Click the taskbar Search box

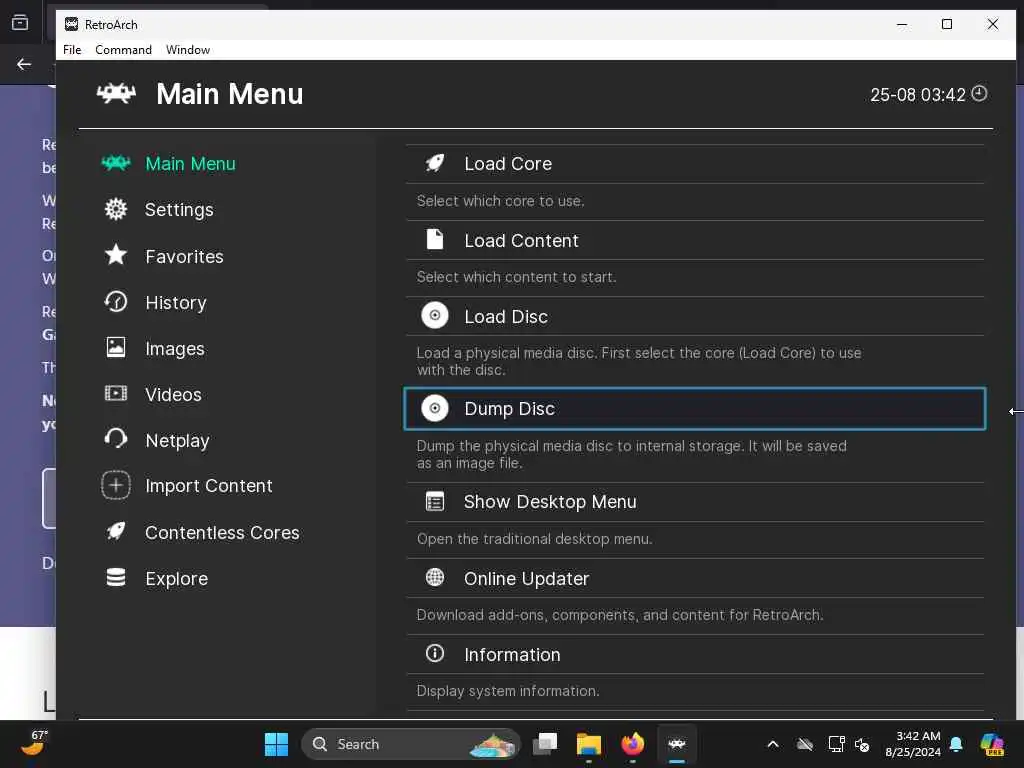[411, 744]
